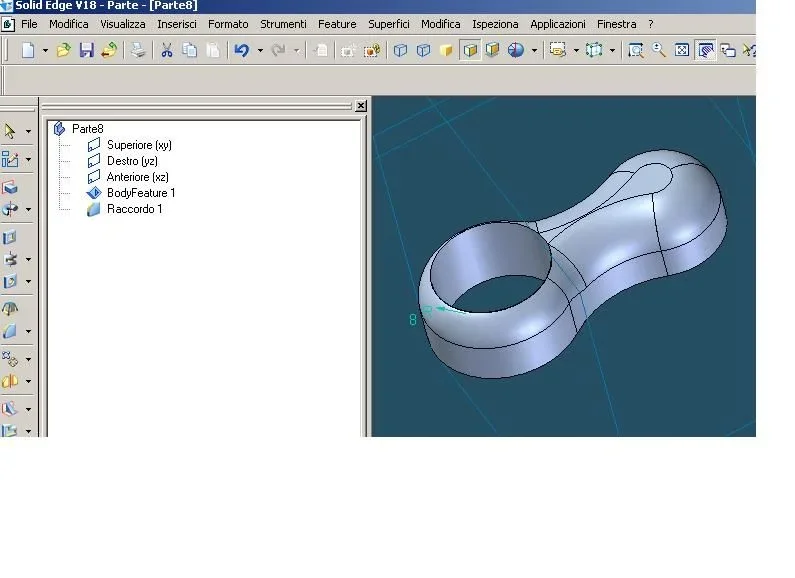Click the document icon left of File

(x=8, y=24)
